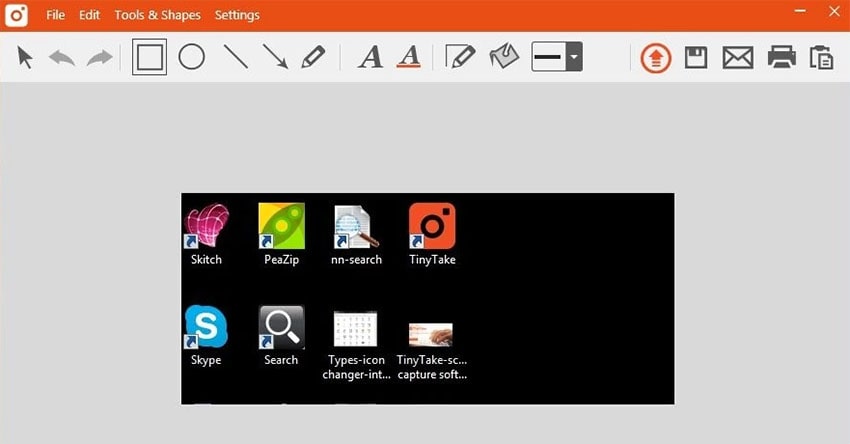Save the capture to disk

696,57
